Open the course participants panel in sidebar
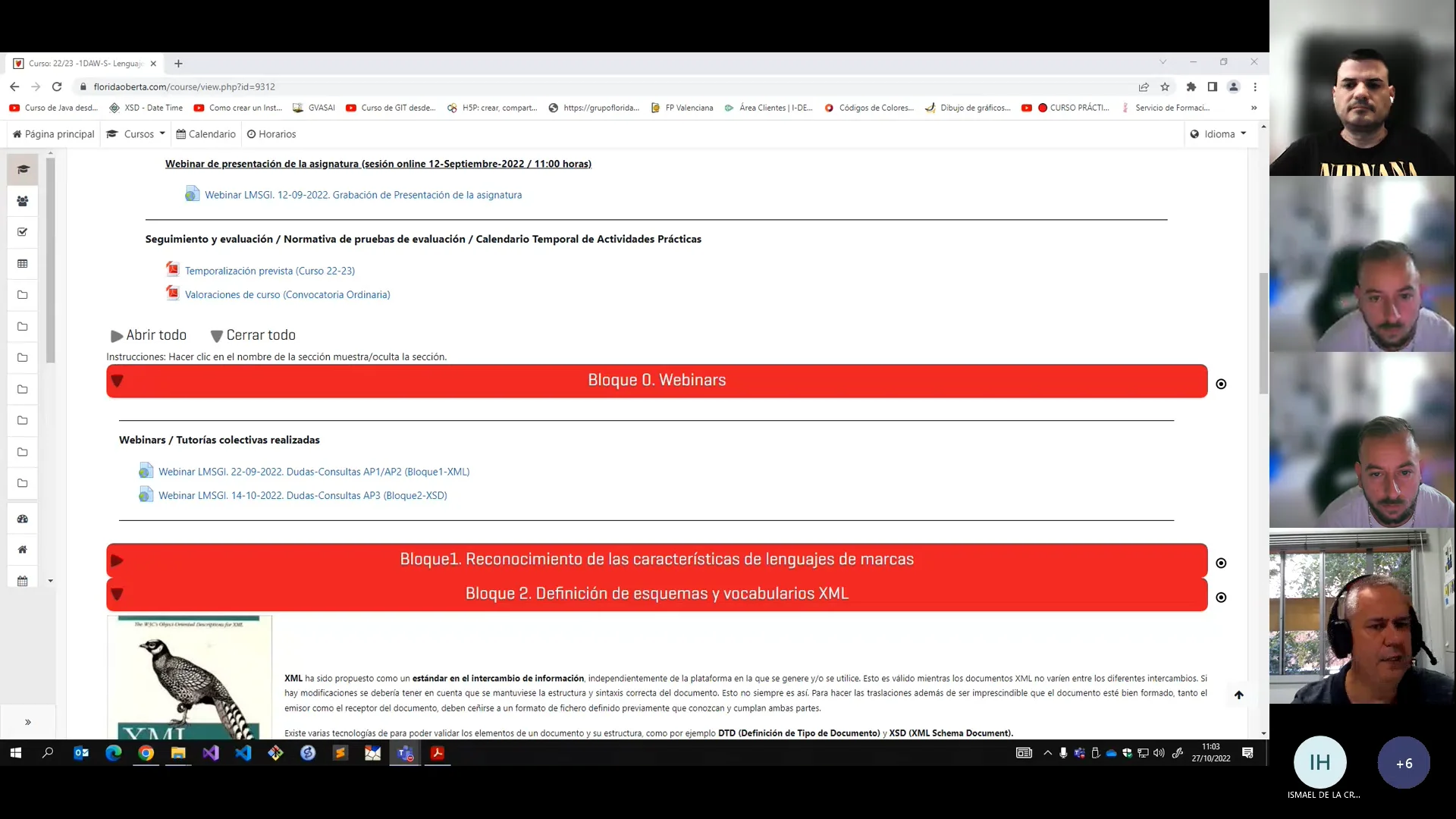 (22, 201)
